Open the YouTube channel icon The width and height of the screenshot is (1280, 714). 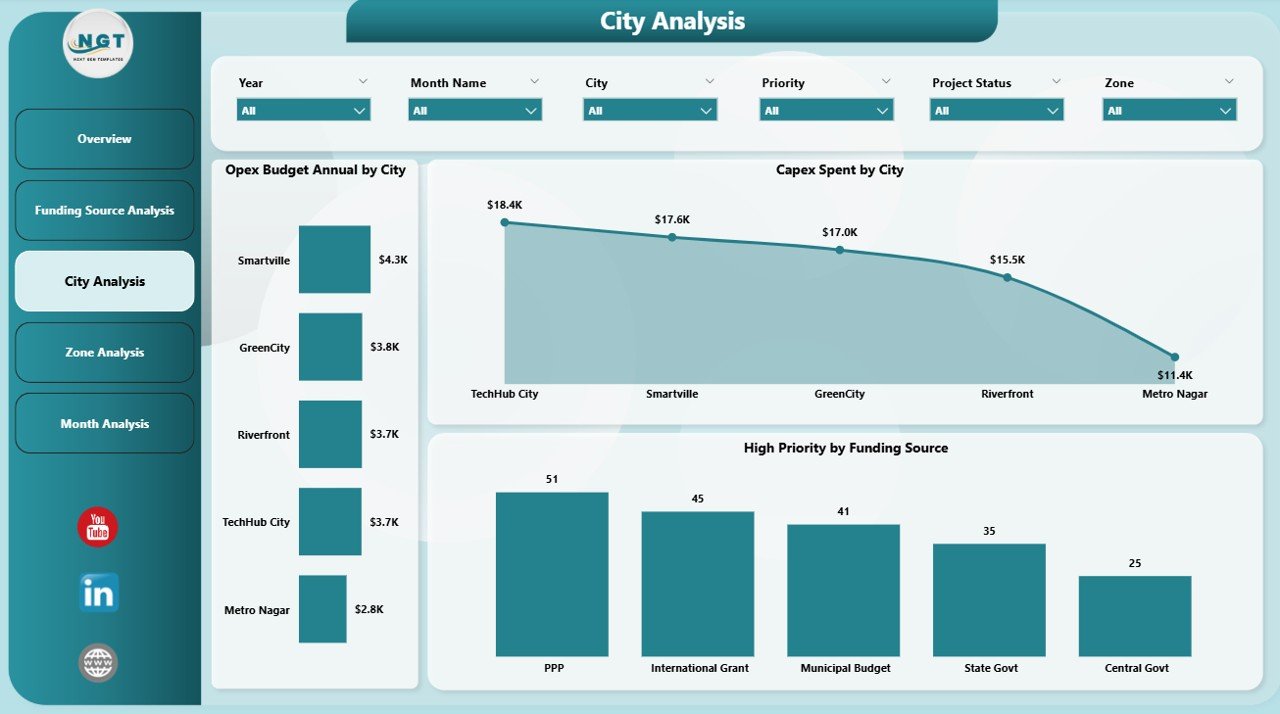[97, 527]
